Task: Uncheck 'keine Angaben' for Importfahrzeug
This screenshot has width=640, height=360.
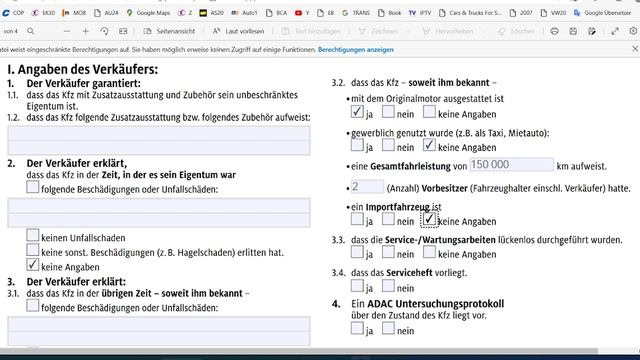Action: [429, 220]
